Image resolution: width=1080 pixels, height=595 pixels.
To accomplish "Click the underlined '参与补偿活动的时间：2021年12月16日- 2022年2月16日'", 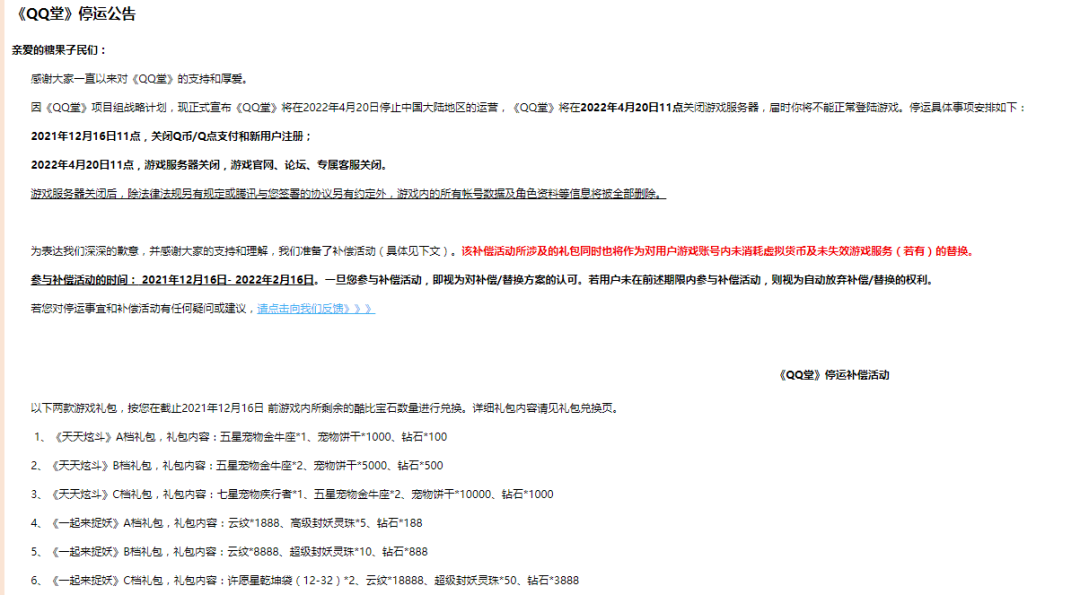I will pos(172,280).
